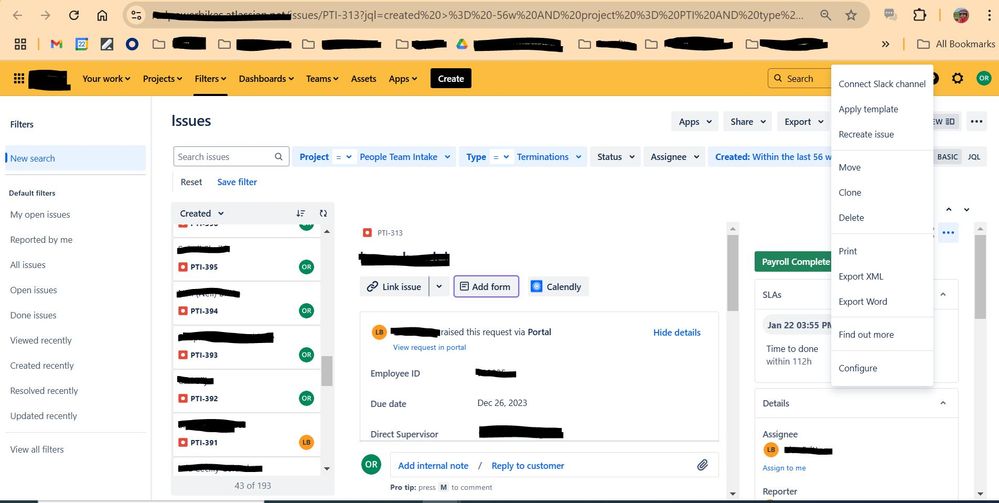Open browser extensions puzzle icon
Screen dimensions: 999x503
pyautogui.click(x=919, y=15)
